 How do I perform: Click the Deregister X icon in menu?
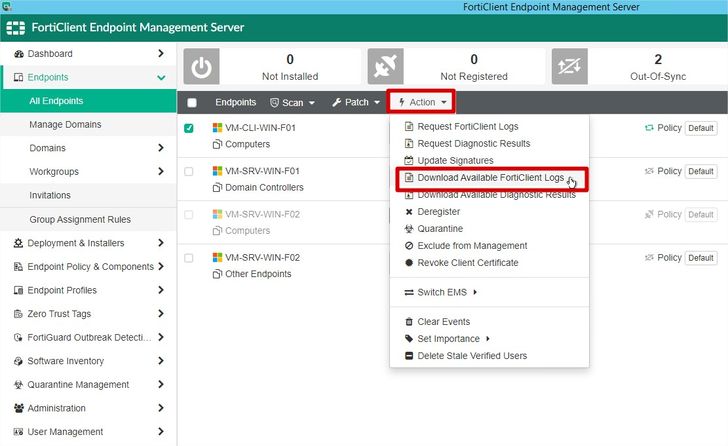409,212
